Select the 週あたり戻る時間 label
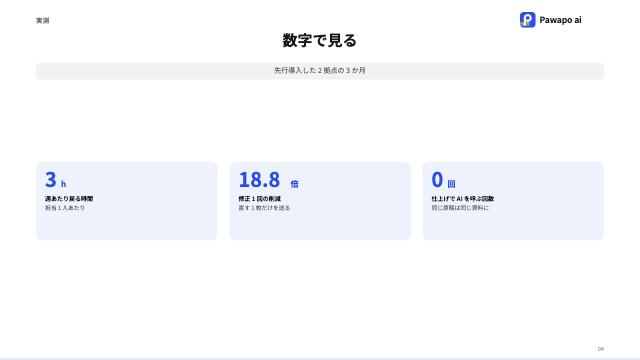The image size is (640, 360). 69,199
